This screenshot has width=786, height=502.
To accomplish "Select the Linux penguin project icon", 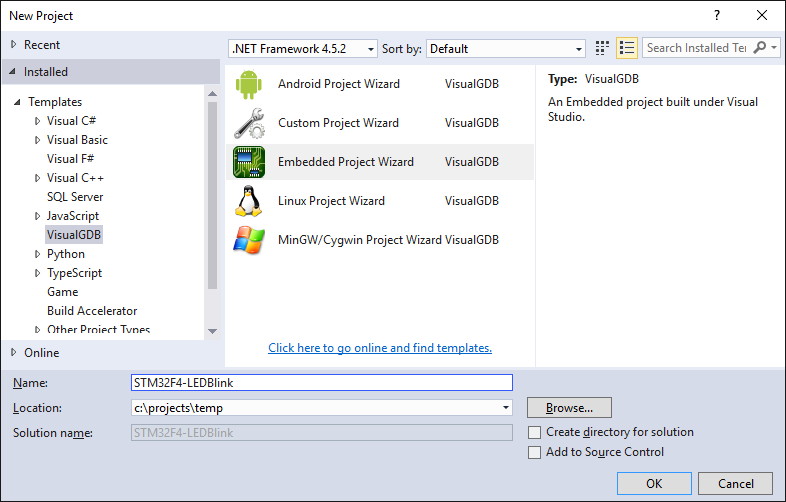I will pos(248,201).
